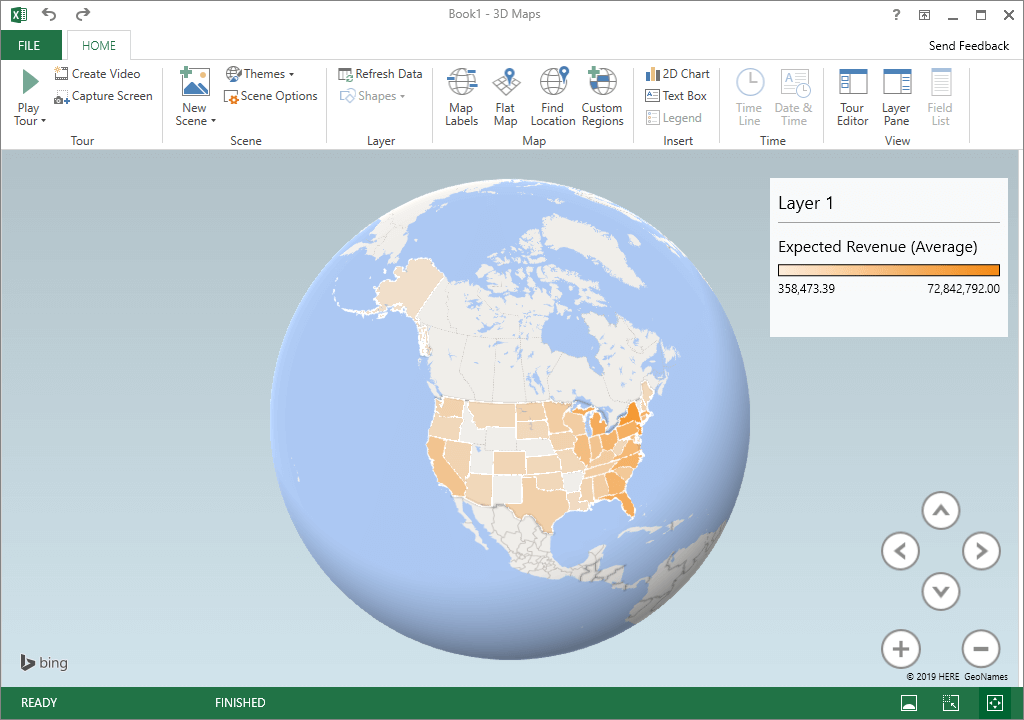Show the Layer Pane
1024x720 pixels.
pos(896,96)
